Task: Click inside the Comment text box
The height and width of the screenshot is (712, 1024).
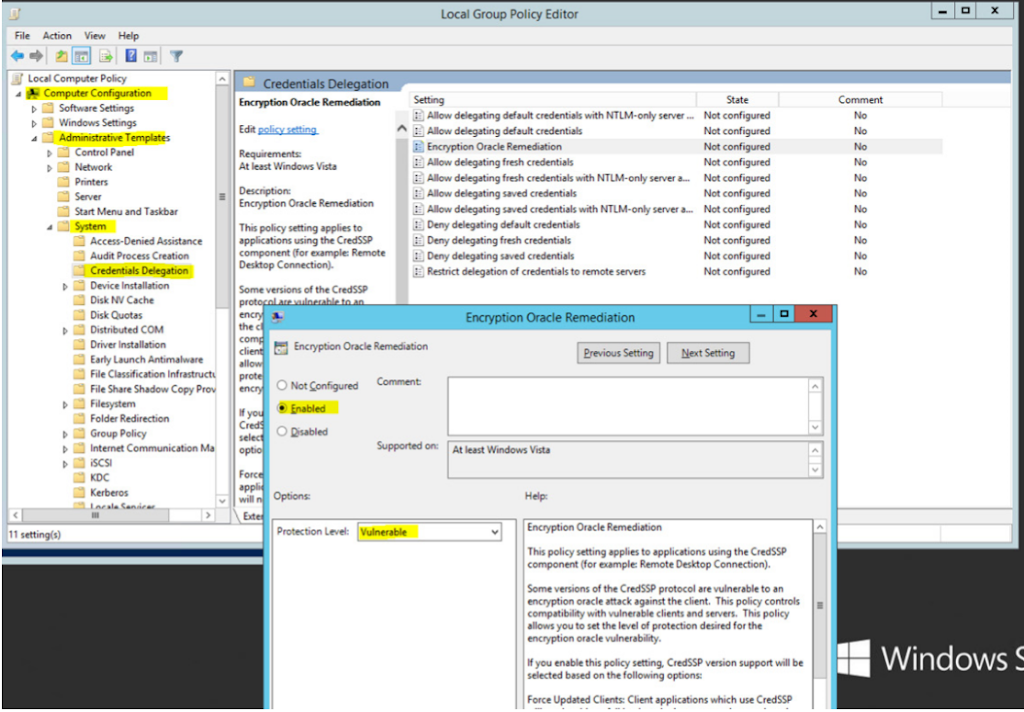Action: [628, 406]
